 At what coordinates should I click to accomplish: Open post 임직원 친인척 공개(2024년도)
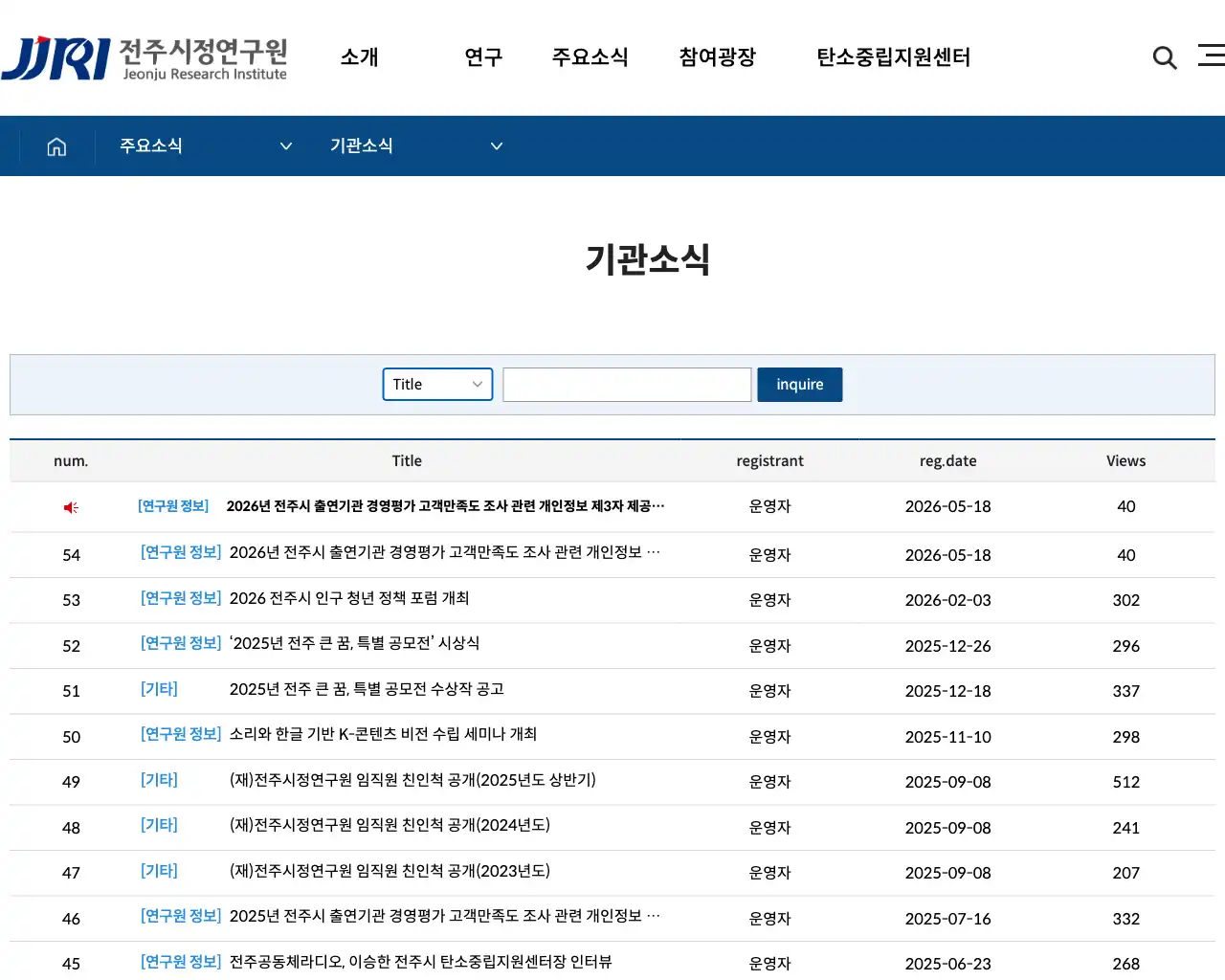390,825
